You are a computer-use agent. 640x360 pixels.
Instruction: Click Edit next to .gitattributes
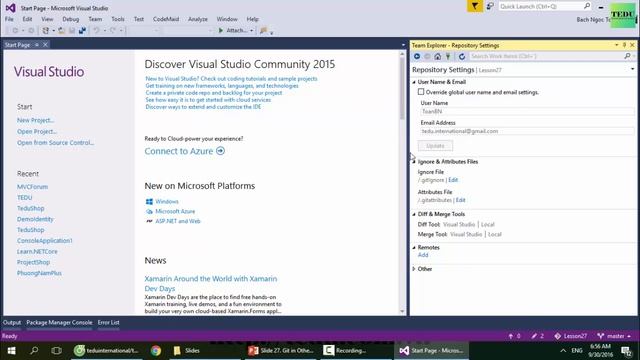coord(460,200)
